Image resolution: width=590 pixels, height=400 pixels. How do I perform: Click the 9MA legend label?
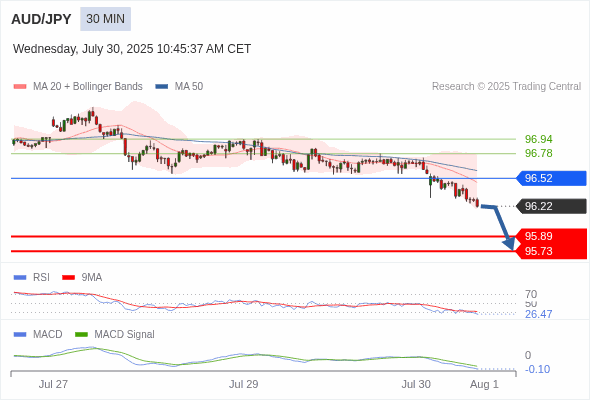92,278
